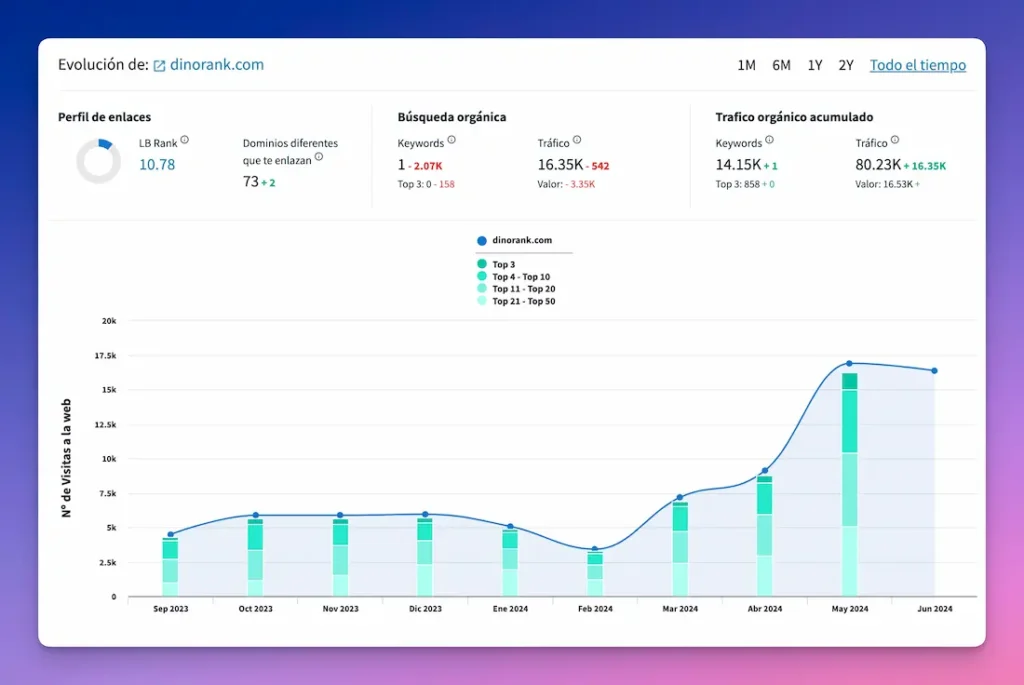Open the dinorank.com domain link
This screenshot has height=685, width=1024.
click(218, 65)
